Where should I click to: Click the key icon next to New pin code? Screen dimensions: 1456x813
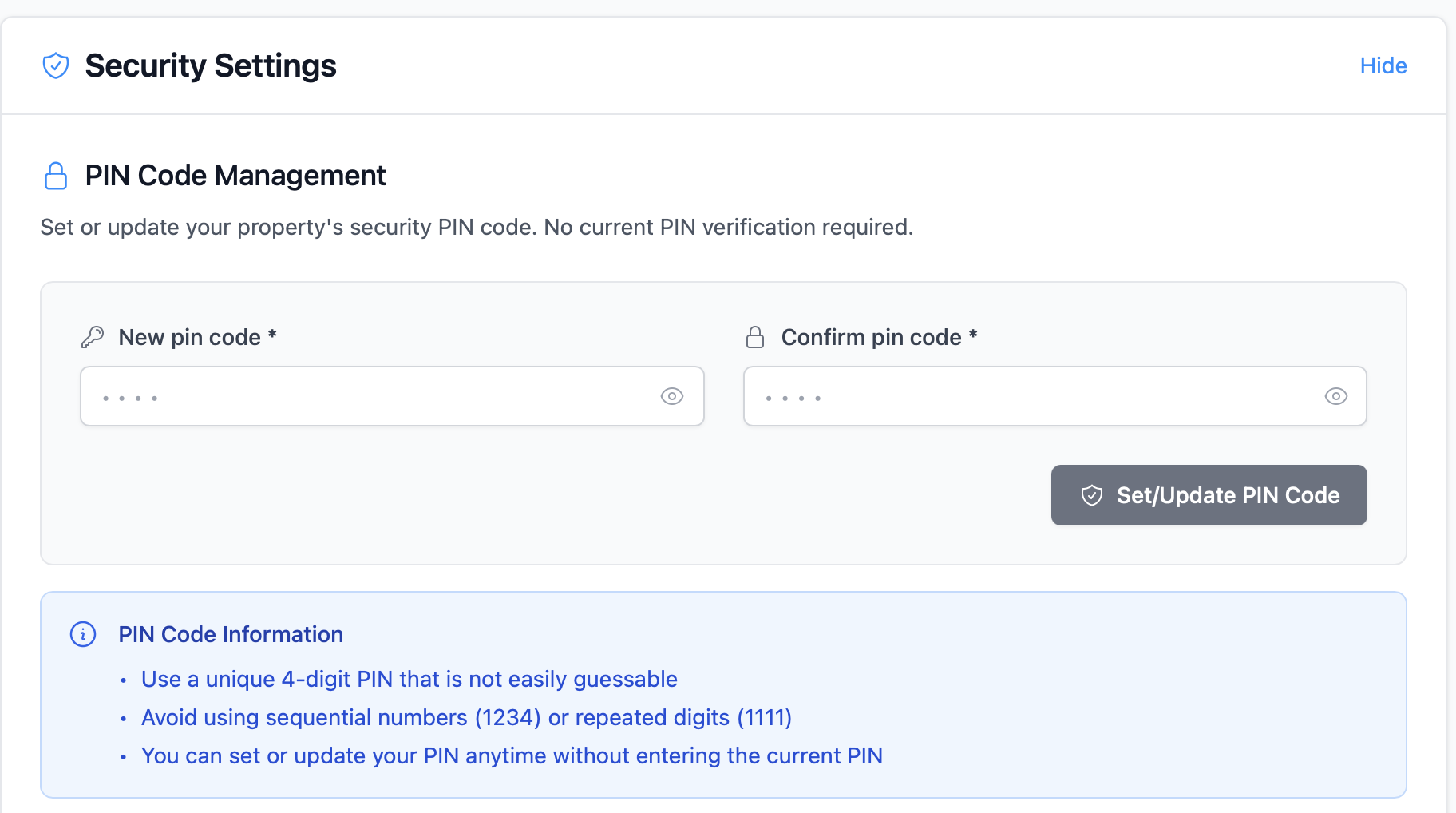pyautogui.click(x=93, y=337)
